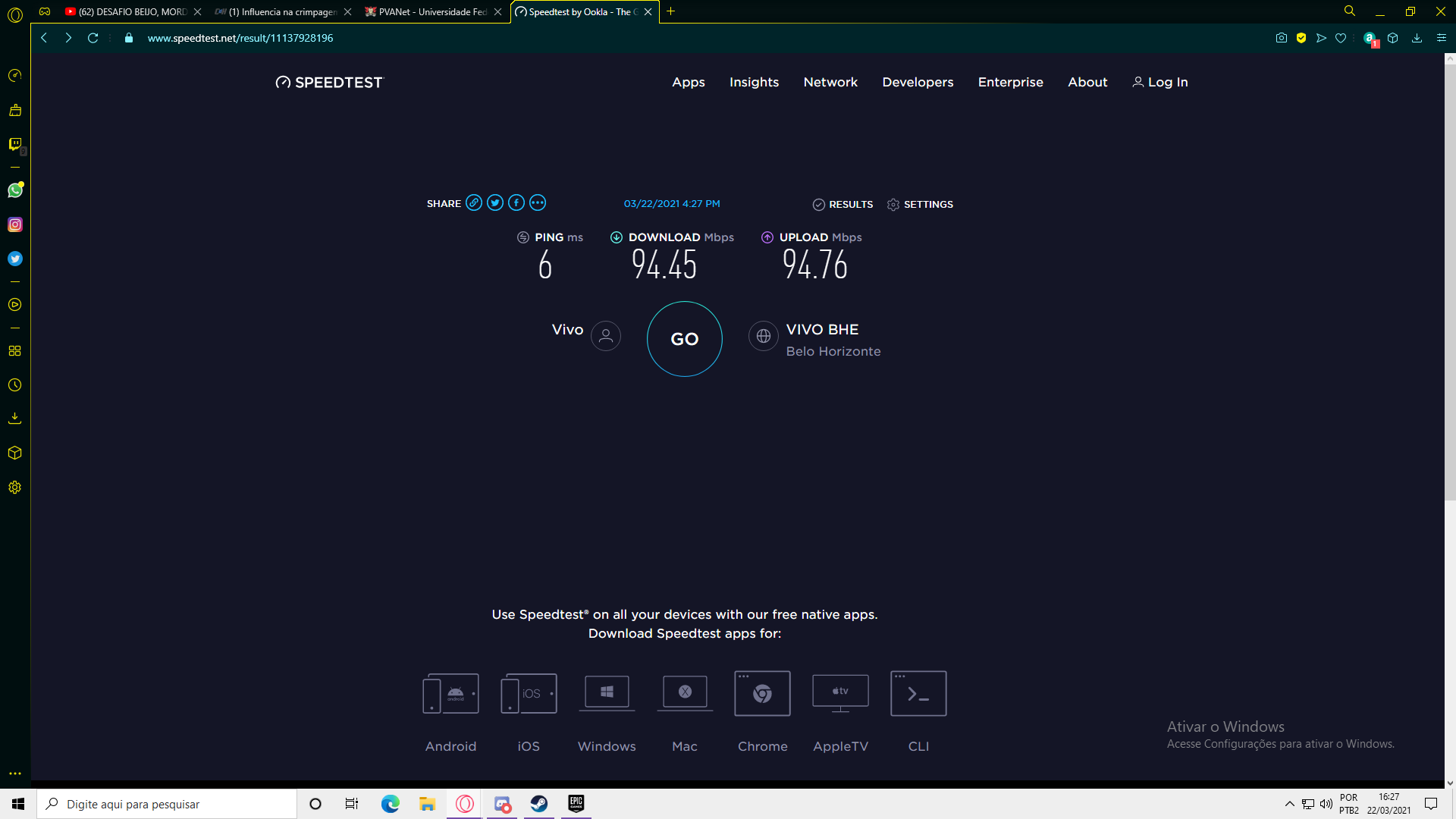1456x819 pixels.
Task: Search open tabs magnifier icon
Action: [1350, 11]
